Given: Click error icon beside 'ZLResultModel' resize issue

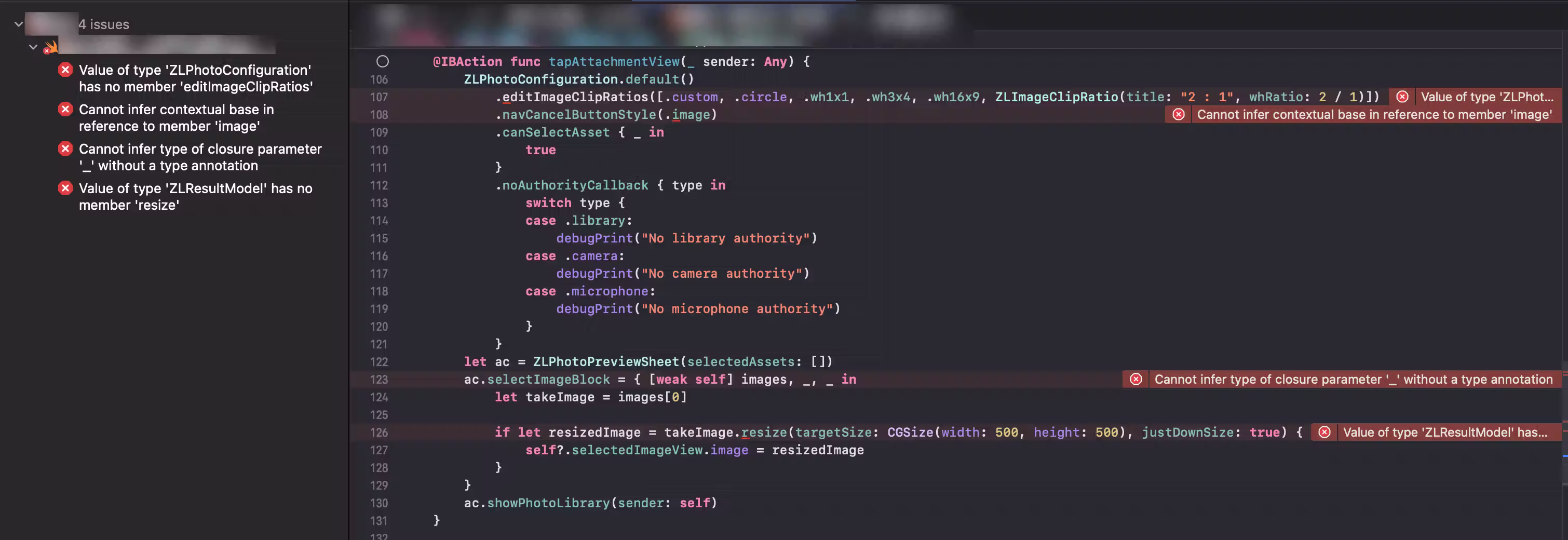Looking at the screenshot, I should point(65,188).
